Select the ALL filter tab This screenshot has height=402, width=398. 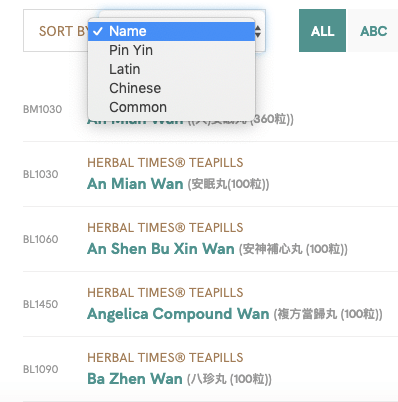coord(322,31)
